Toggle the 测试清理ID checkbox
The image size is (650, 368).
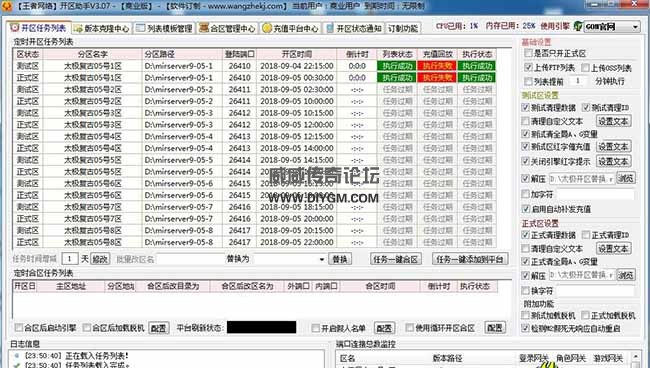586,107
